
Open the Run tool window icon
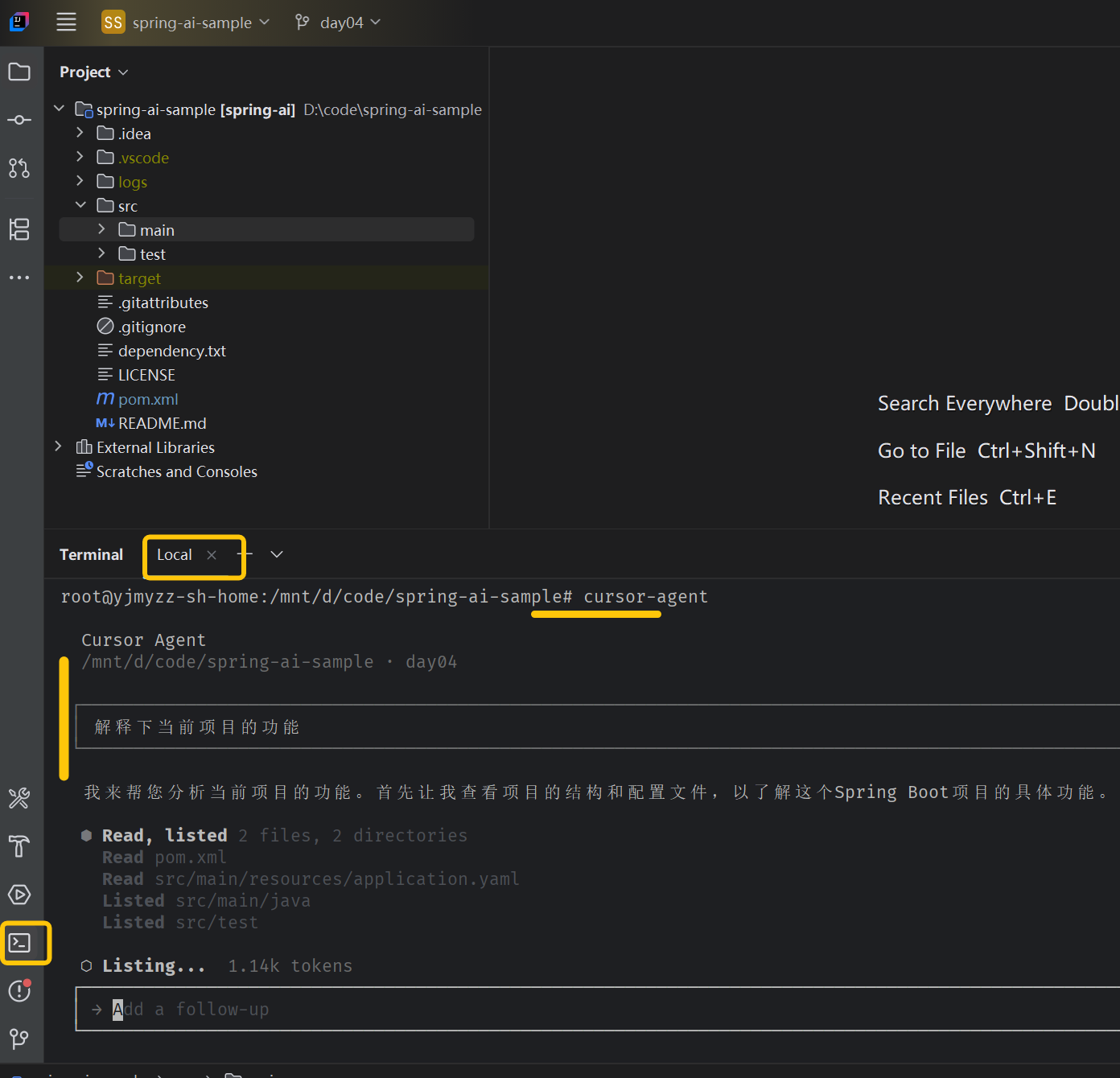pos(19,895)
